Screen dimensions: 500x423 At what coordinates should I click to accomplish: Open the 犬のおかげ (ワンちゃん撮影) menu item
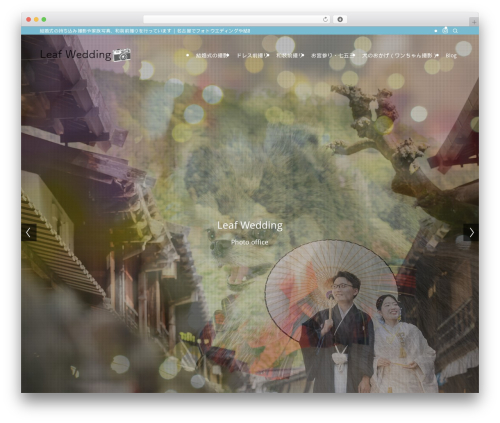400,56
